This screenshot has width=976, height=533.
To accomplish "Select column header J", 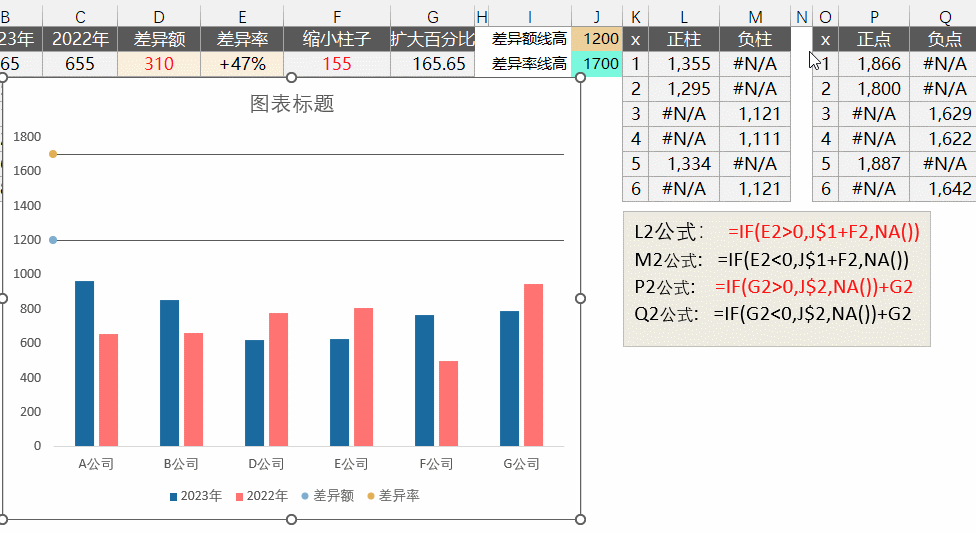I will (x=597, y=17).
